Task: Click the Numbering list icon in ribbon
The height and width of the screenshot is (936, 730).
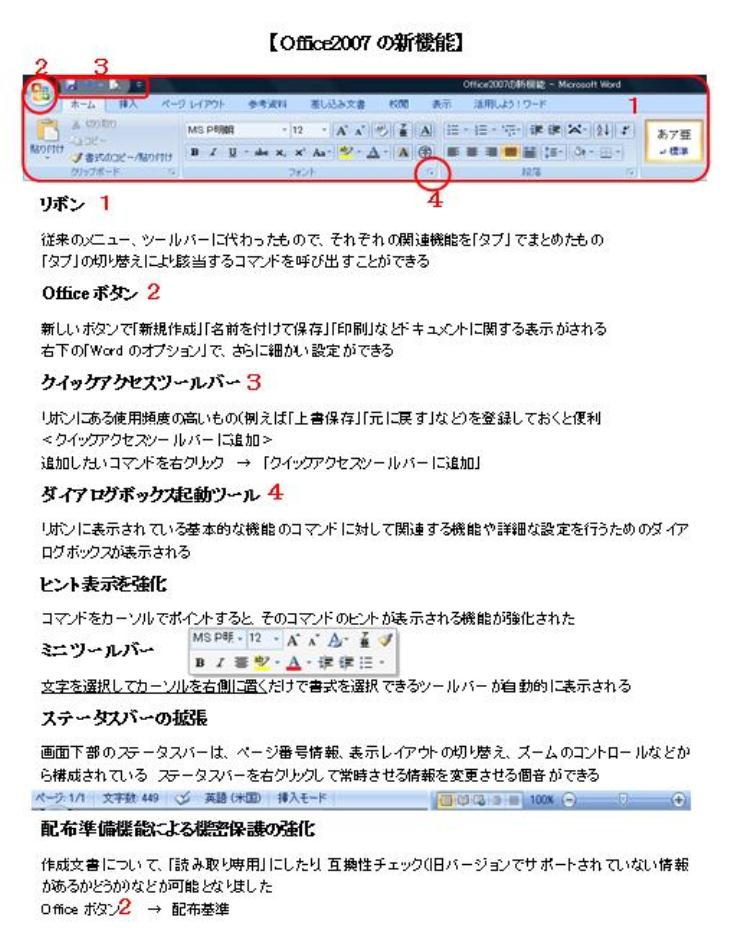Action: point(480,130)
